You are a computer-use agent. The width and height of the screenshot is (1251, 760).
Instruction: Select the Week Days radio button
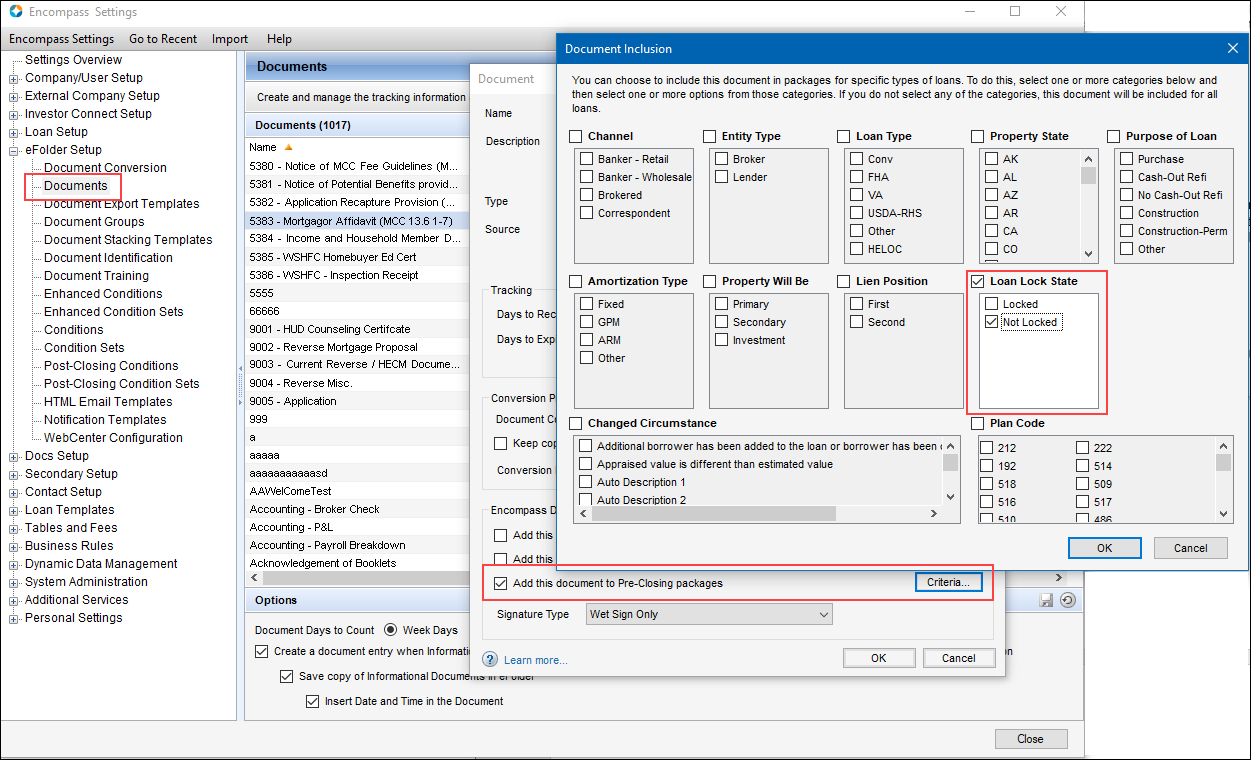click(390, 630)
